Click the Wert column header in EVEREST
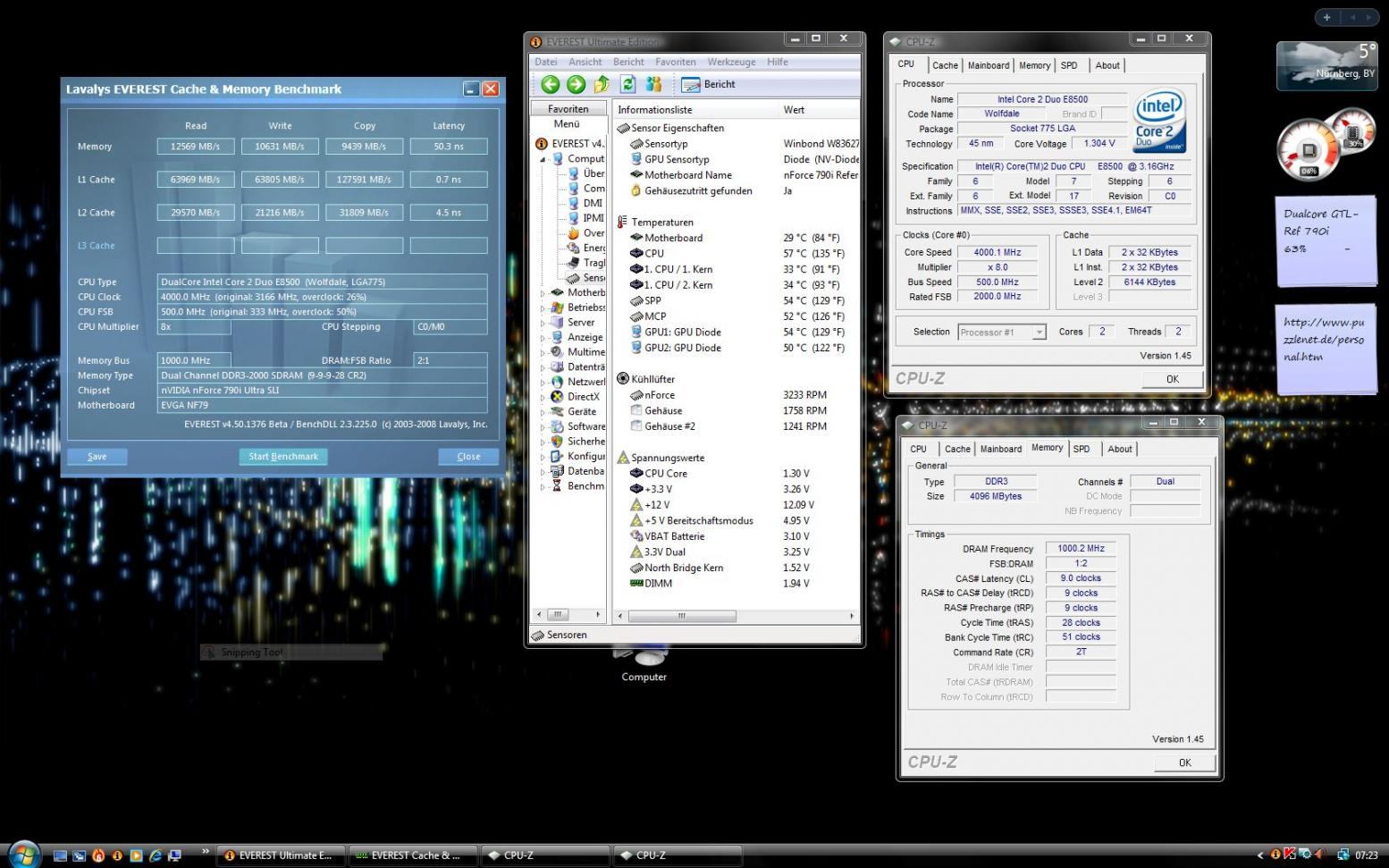 click(819, 109)
